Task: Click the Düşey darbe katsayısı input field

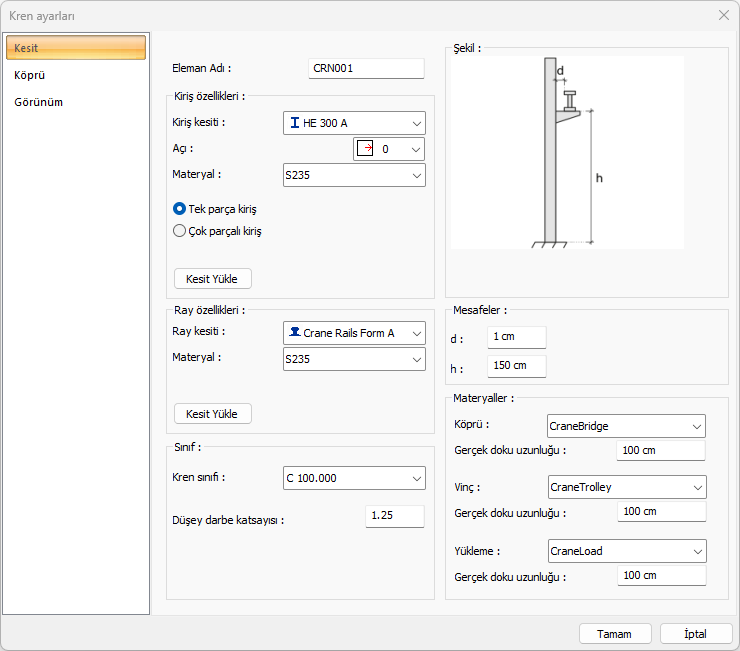Action: point(394,516)
